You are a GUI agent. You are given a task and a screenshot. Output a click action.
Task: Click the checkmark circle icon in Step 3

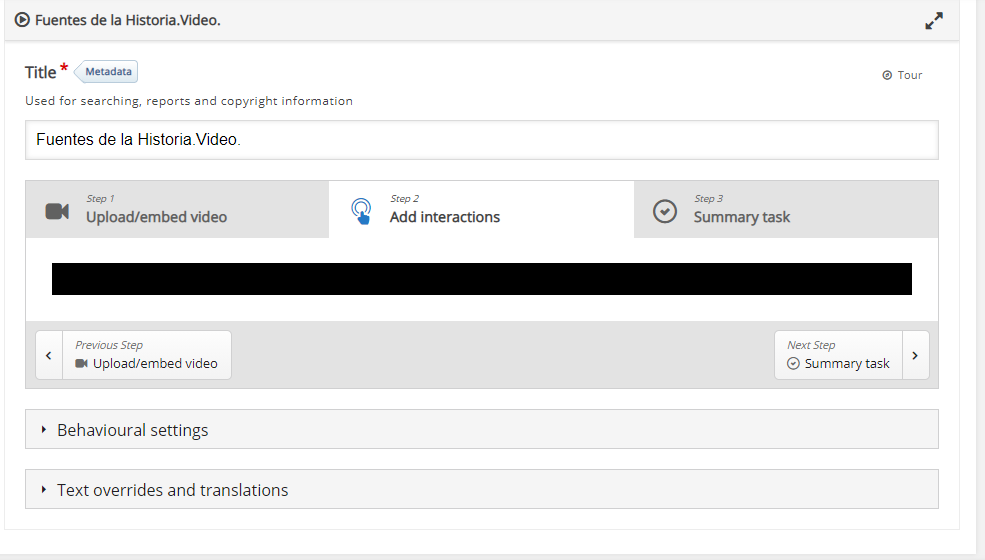pyautogui.click(x=665, y=211)
